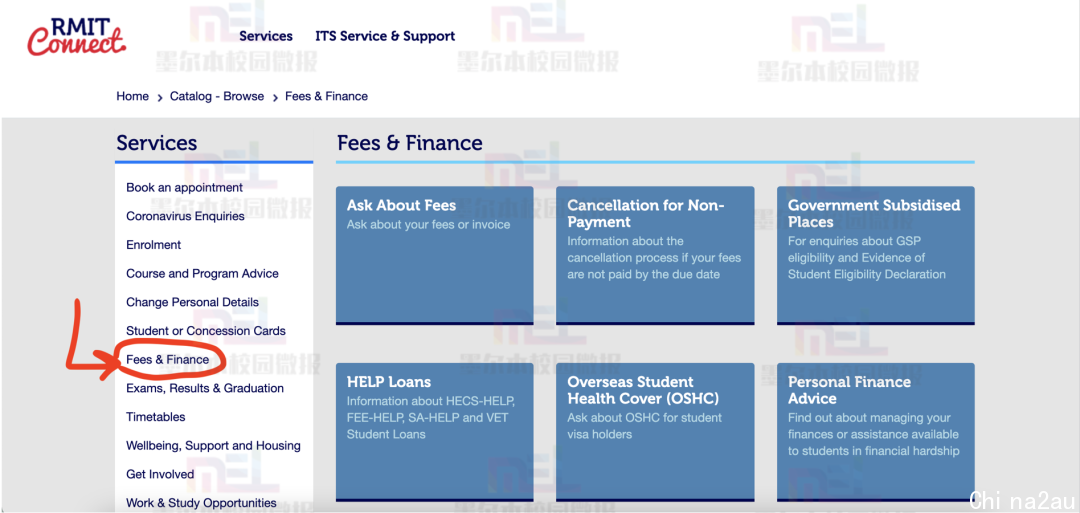
Task: Open the Services top menu
Action: [x=266, y=36]
